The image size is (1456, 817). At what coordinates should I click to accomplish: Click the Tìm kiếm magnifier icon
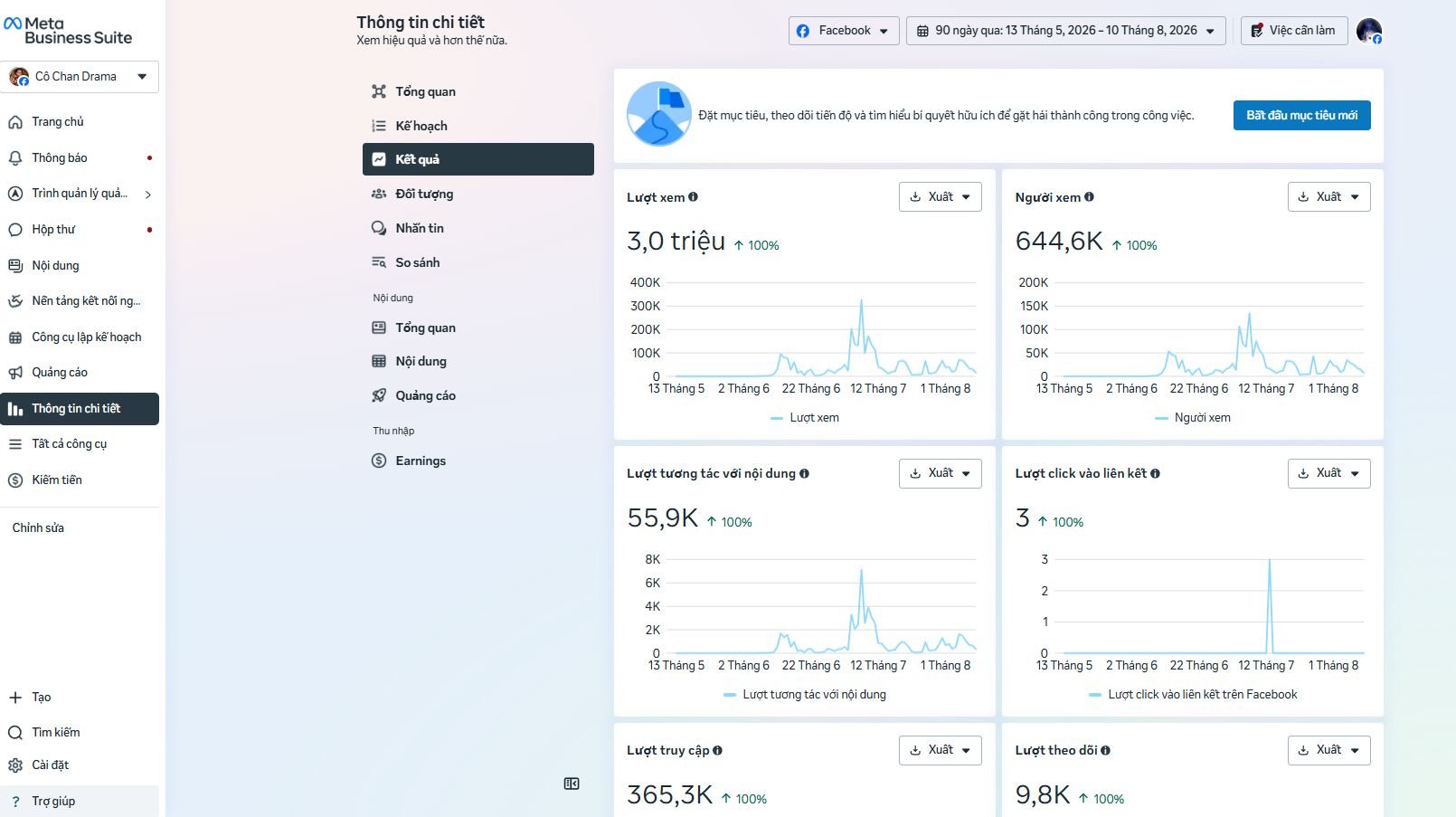(x=15, y=733)
